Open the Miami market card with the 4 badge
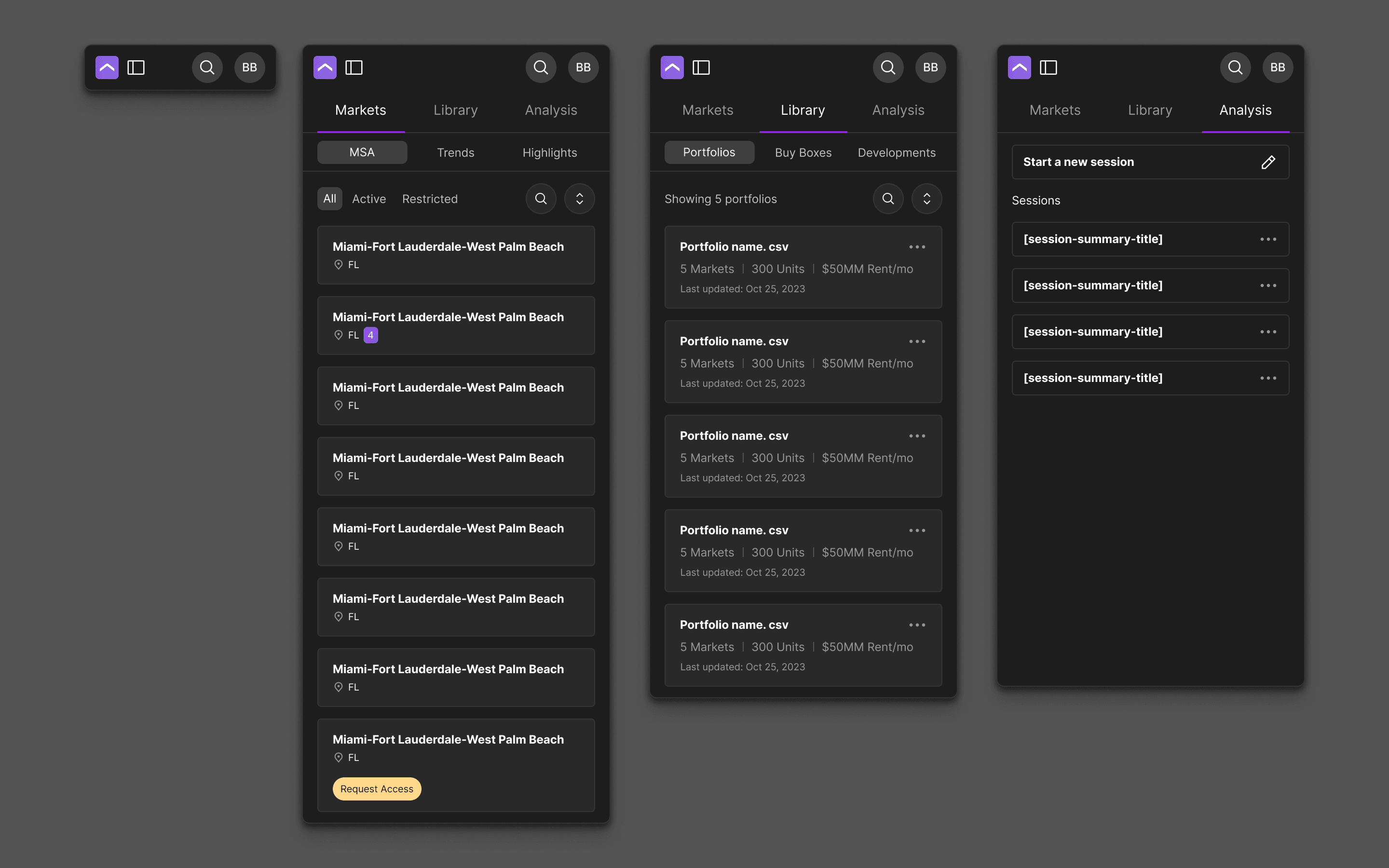The image size is (1389, 868). [456, 325]
